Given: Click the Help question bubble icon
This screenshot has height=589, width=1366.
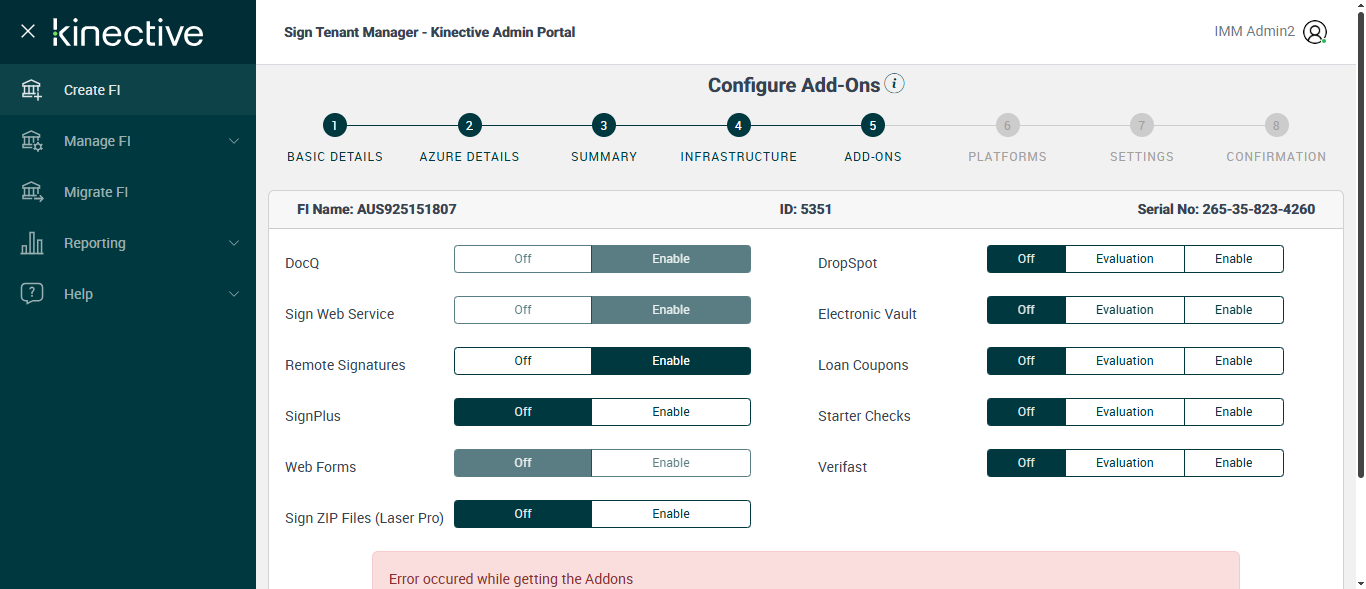Looking at the screenshot, I should 32,294.
